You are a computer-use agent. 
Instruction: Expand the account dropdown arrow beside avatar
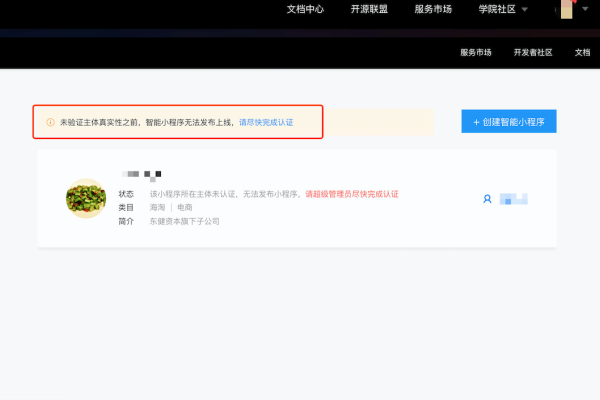pyautogui.click(x=585, y=9)
